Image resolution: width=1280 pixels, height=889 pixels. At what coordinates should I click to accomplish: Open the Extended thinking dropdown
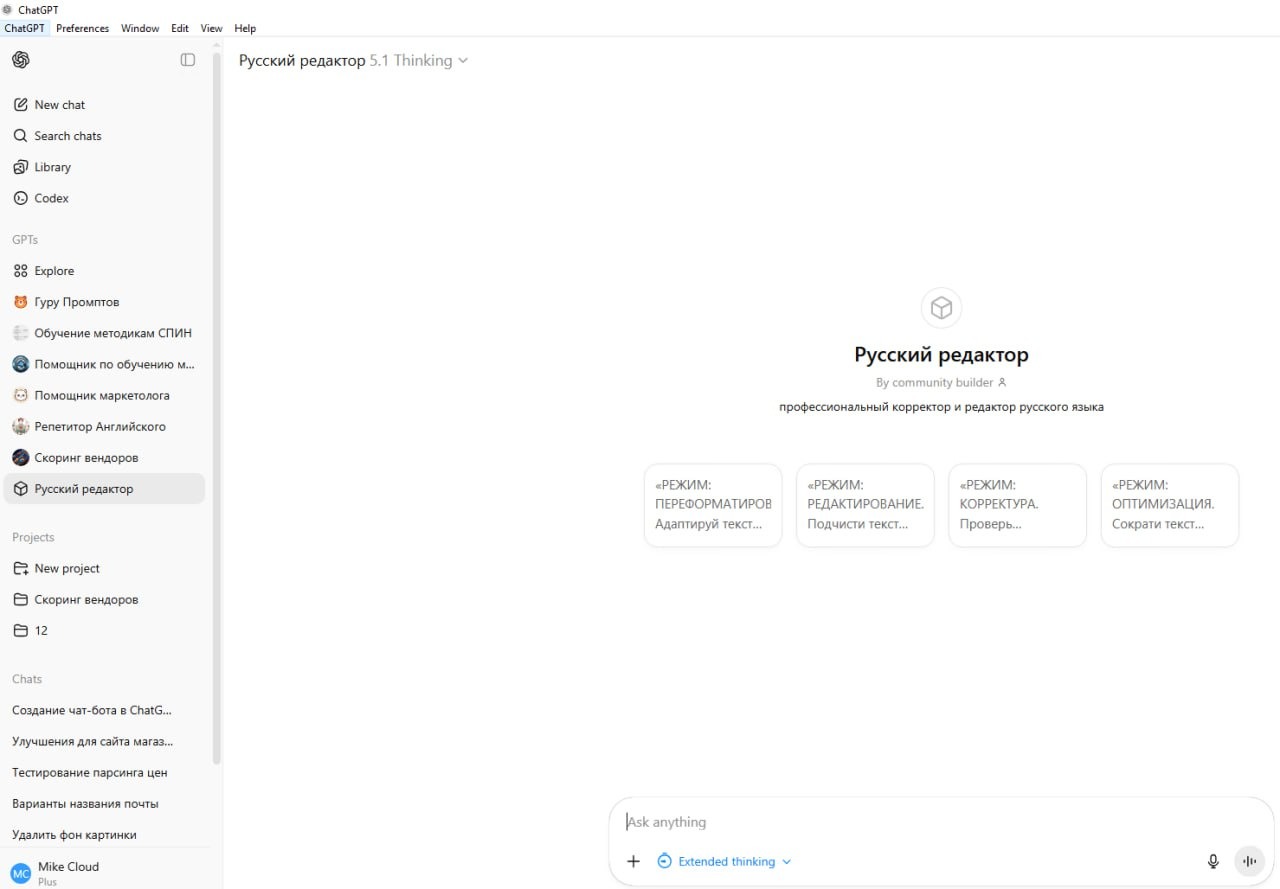[x=725, y=861]
